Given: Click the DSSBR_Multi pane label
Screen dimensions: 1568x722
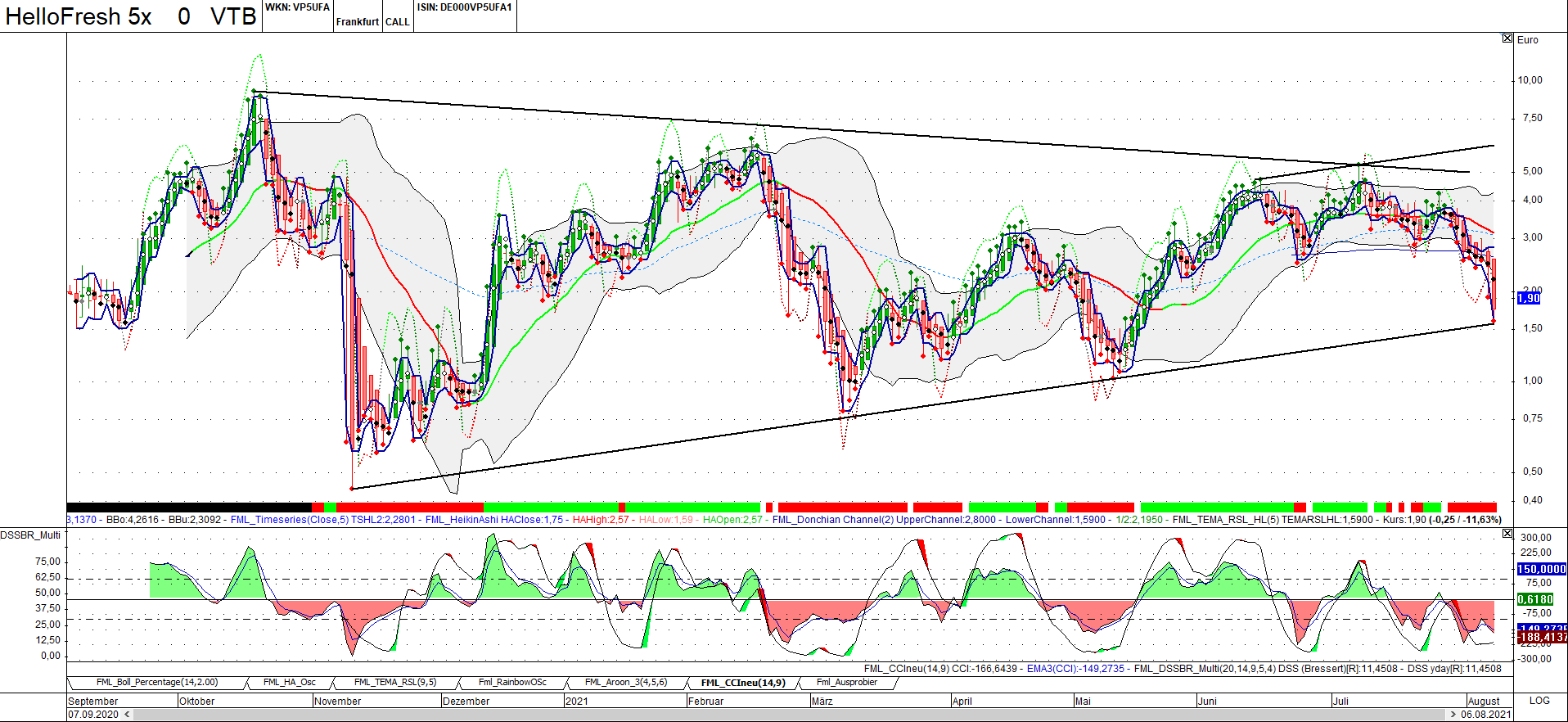Looking at the screenshot, I should (x=30, y=535).
